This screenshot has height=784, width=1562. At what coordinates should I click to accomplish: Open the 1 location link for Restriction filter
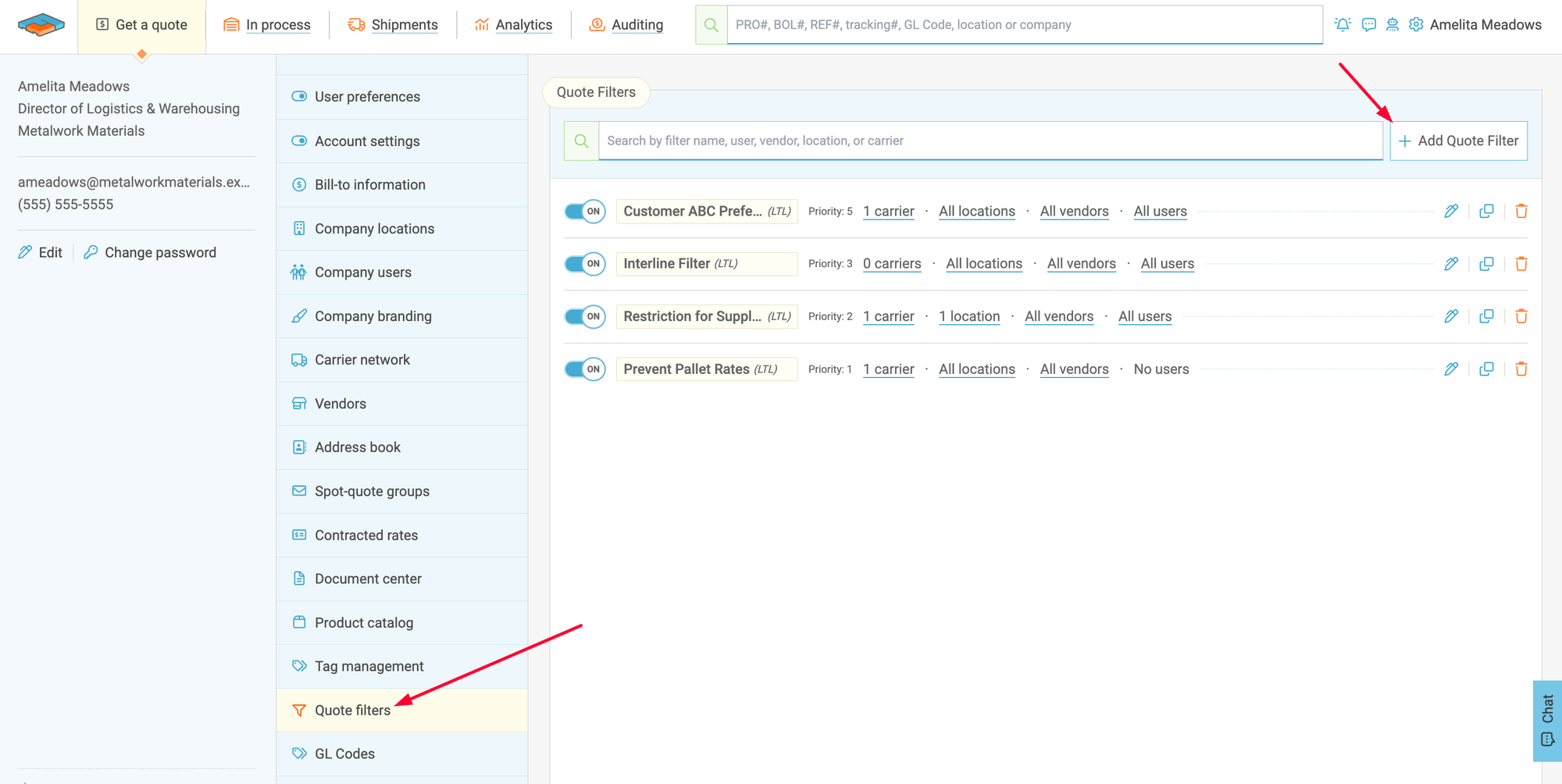[x=968, y=316]
